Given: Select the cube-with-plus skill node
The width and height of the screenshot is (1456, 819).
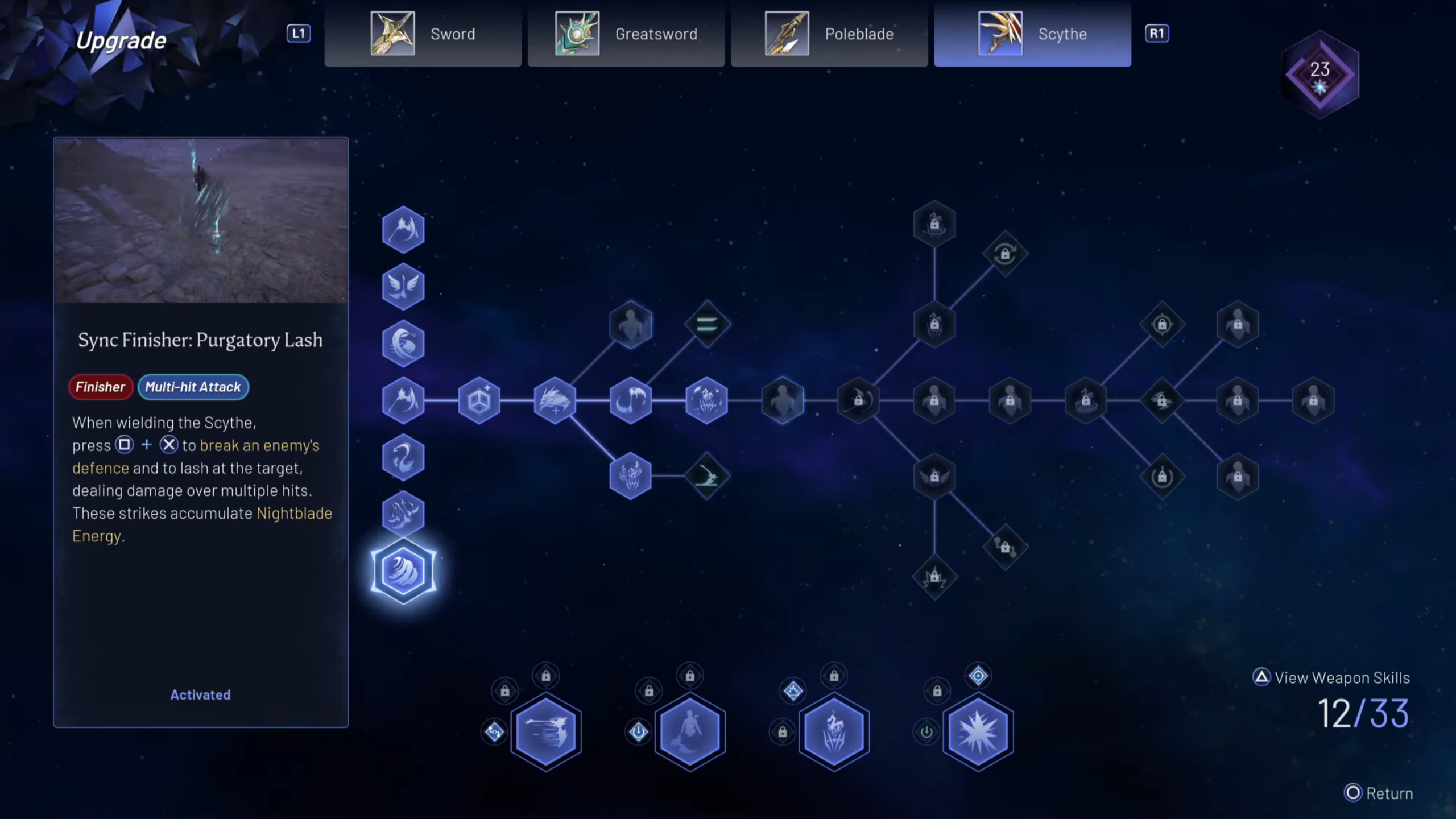Looking at the screenshot, I should [x=479, y=400].
